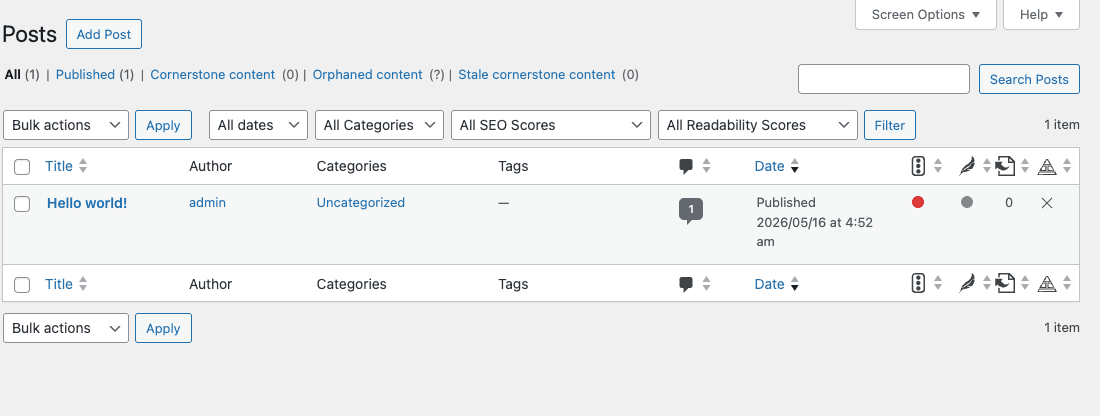The width and height of the screenshot is (1100, 416).
Task: Click sort arrows beside header SEO score icon
Action: click(x=938, y=166)
